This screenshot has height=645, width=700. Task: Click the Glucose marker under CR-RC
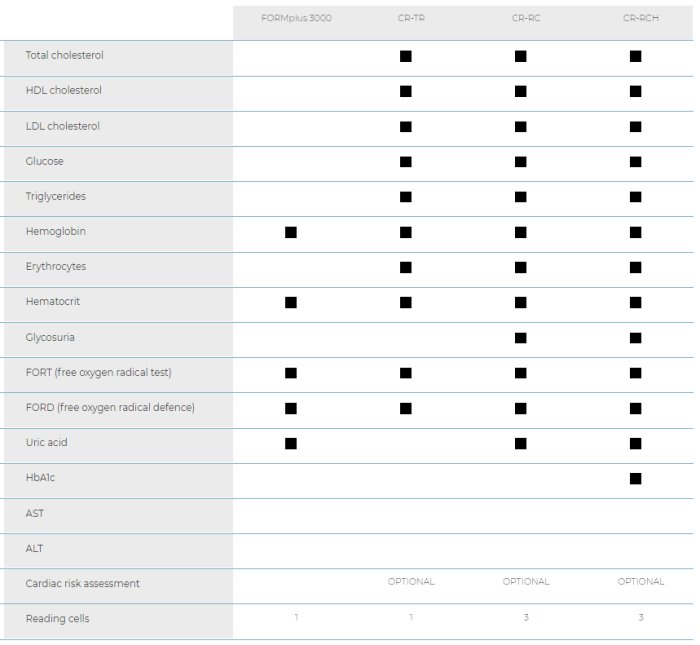pyautogui.click(x=520, y=162)
